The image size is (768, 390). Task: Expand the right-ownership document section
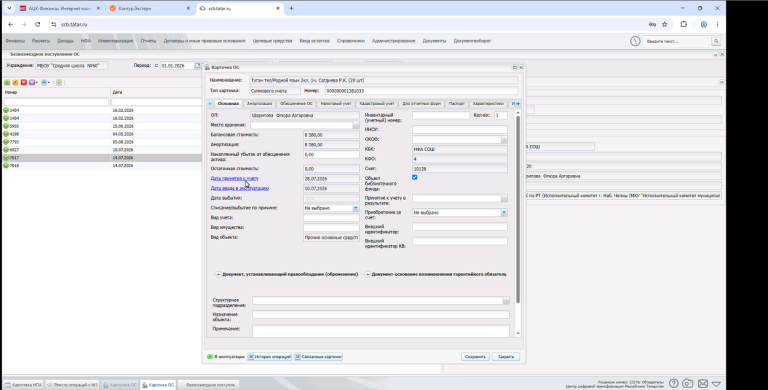(218, 274)
